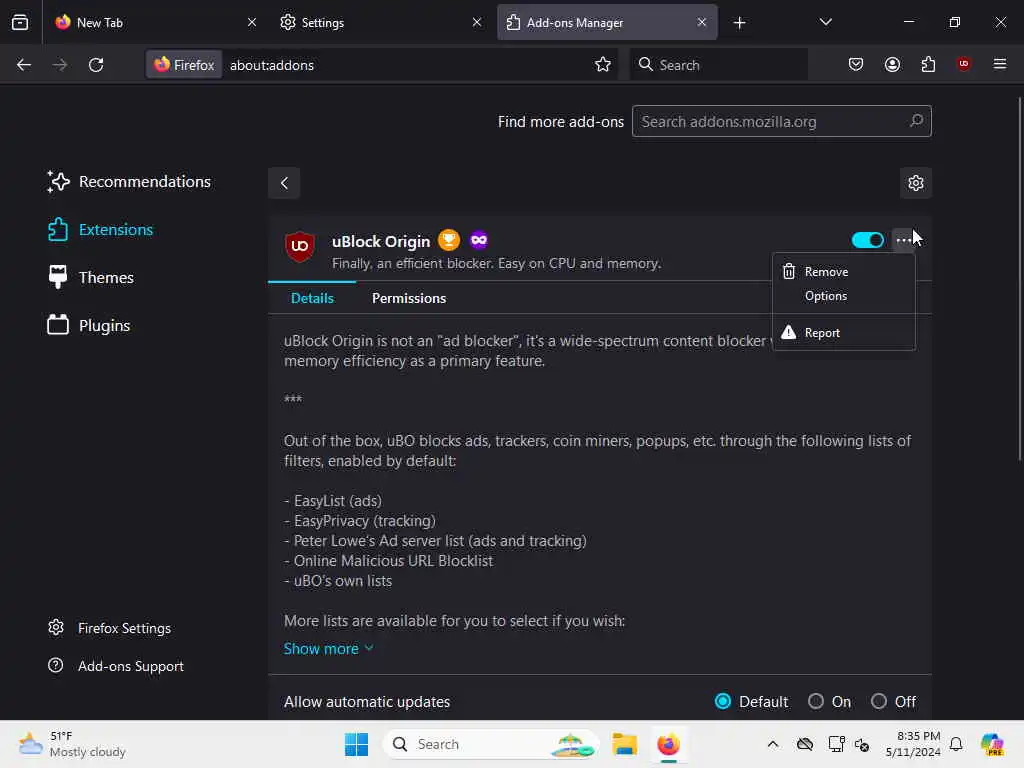Open the Save to Pocket icon
1024x768 pixels.
pyautogui.click(x=856, y=65)
